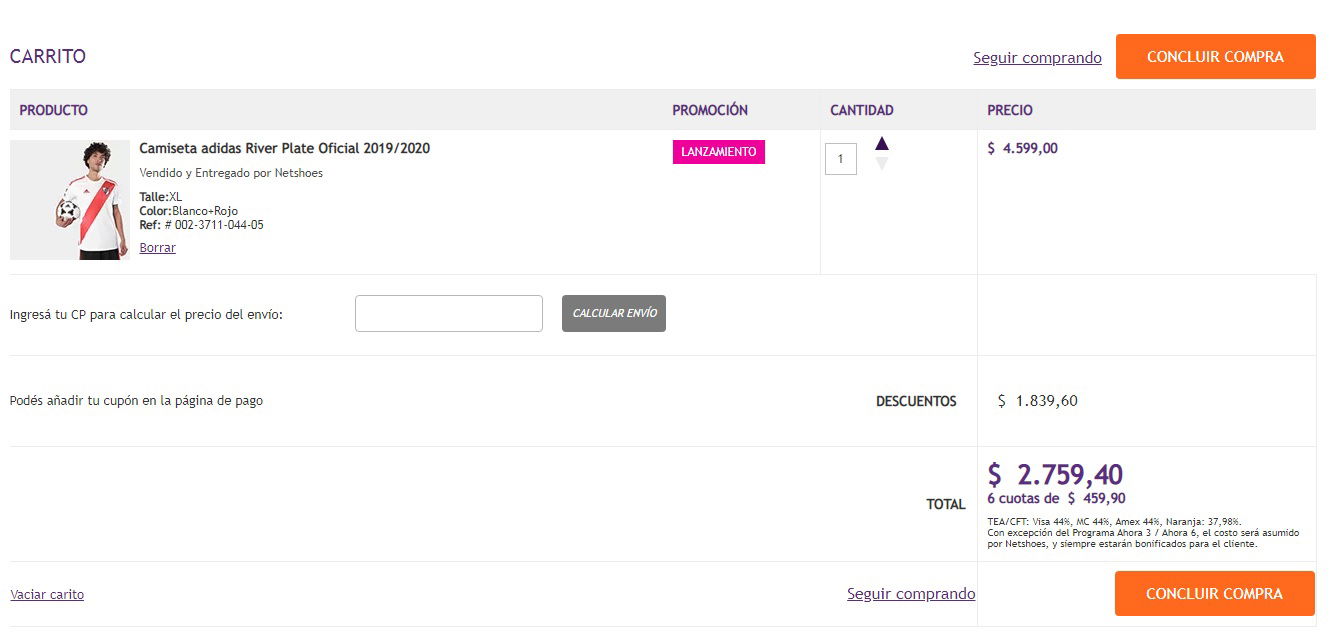Empty cart via Vaciar carito link

[x=47, y=595]
